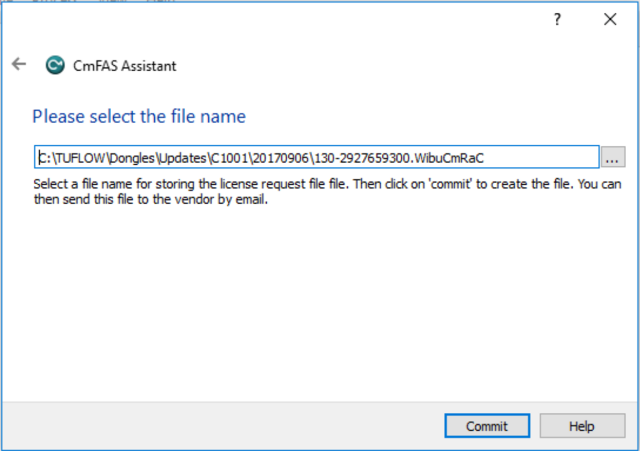Click the CmFAS Assistant logo icon

pyautogui.click(x=55, y=66)
